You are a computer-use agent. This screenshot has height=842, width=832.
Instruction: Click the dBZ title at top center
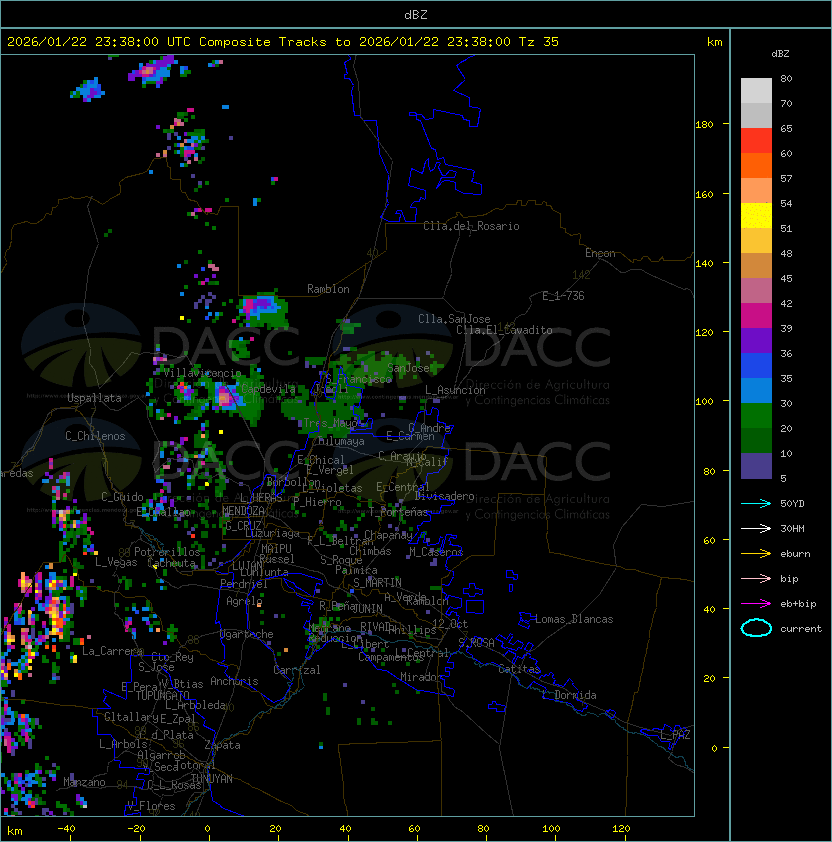point(416,15)
